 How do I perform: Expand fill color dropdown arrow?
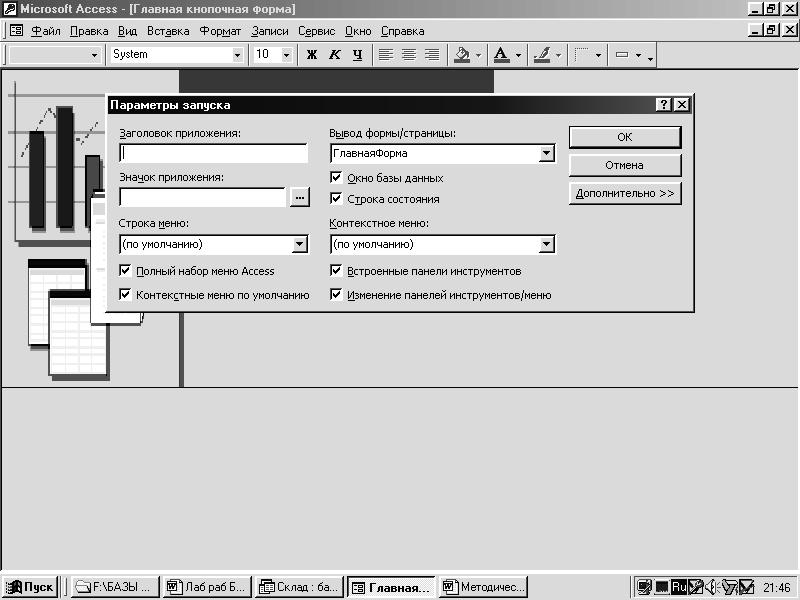click(x=478, y=55)
